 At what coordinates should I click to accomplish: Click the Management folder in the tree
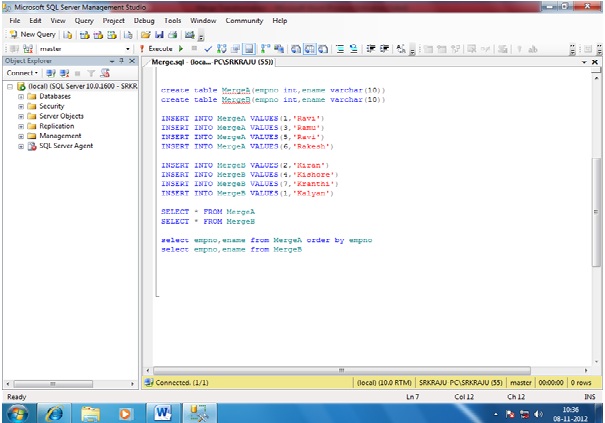coord(60,137)
